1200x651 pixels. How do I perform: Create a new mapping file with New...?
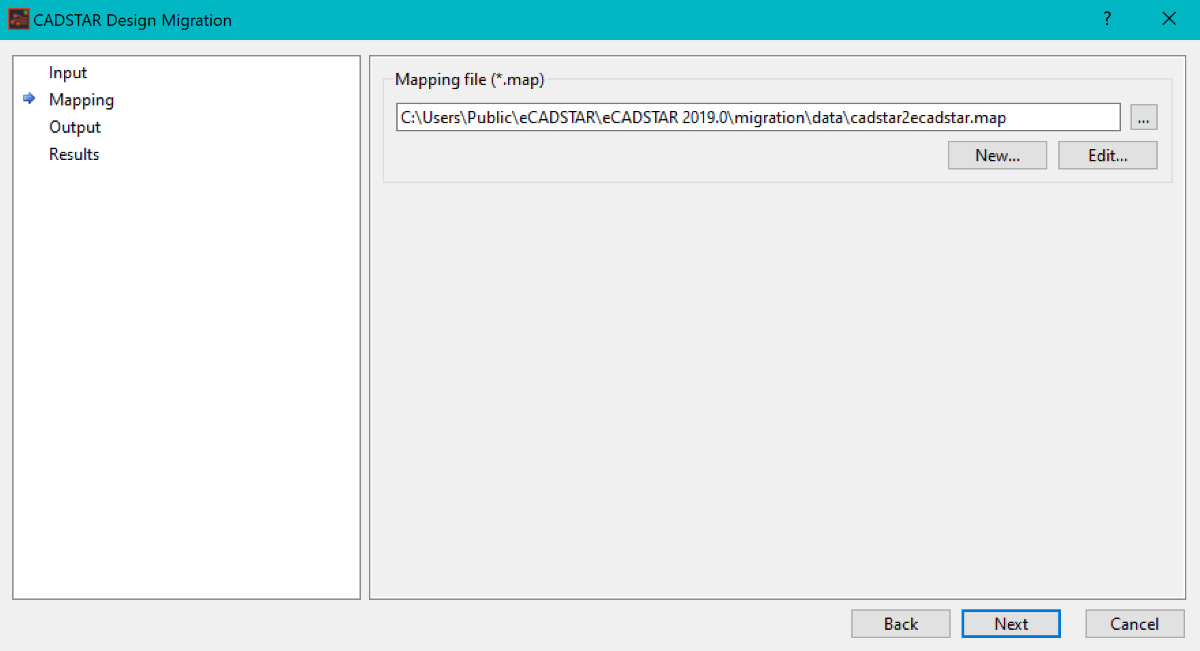point(997,155)
